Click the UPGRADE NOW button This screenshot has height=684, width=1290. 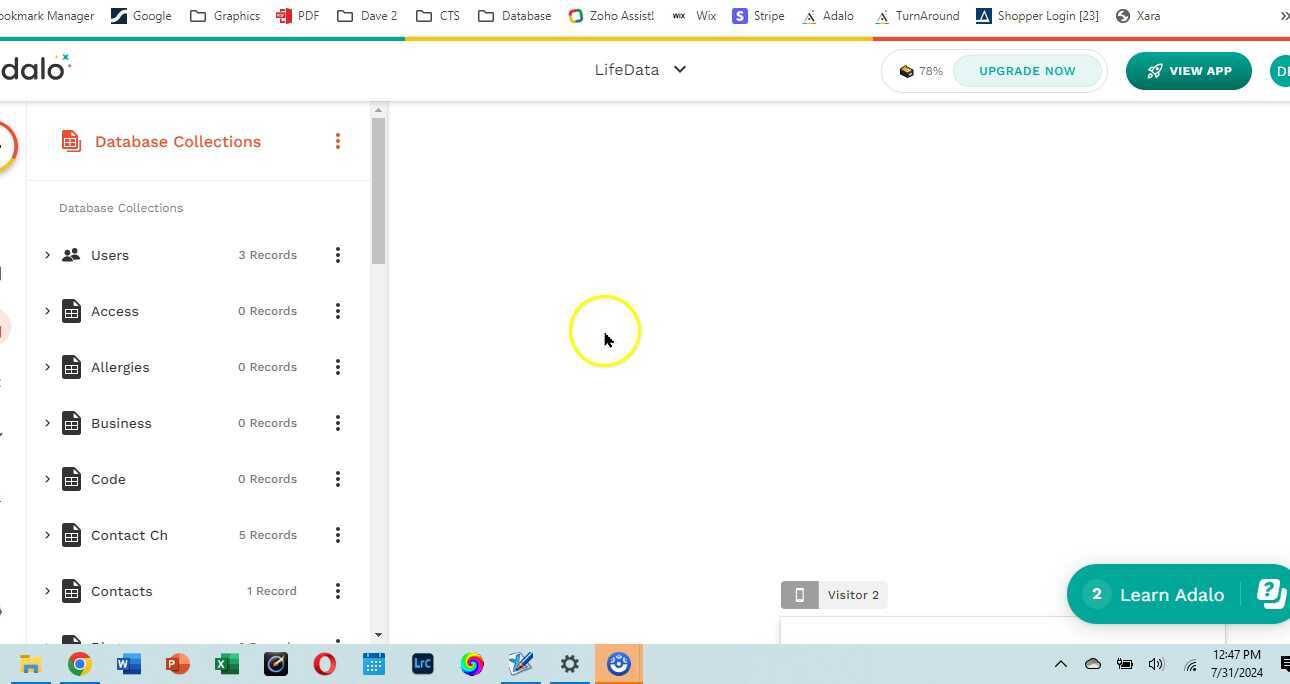pos(1027,71)
